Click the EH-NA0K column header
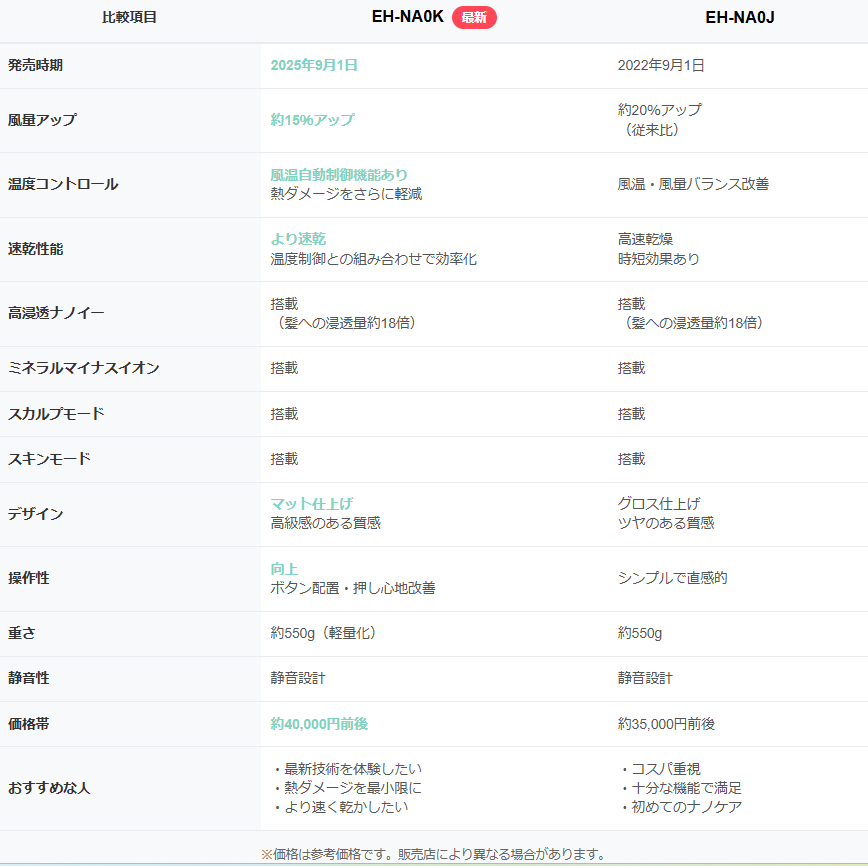This screenshot has height=866, width=868. pos(407,17)
